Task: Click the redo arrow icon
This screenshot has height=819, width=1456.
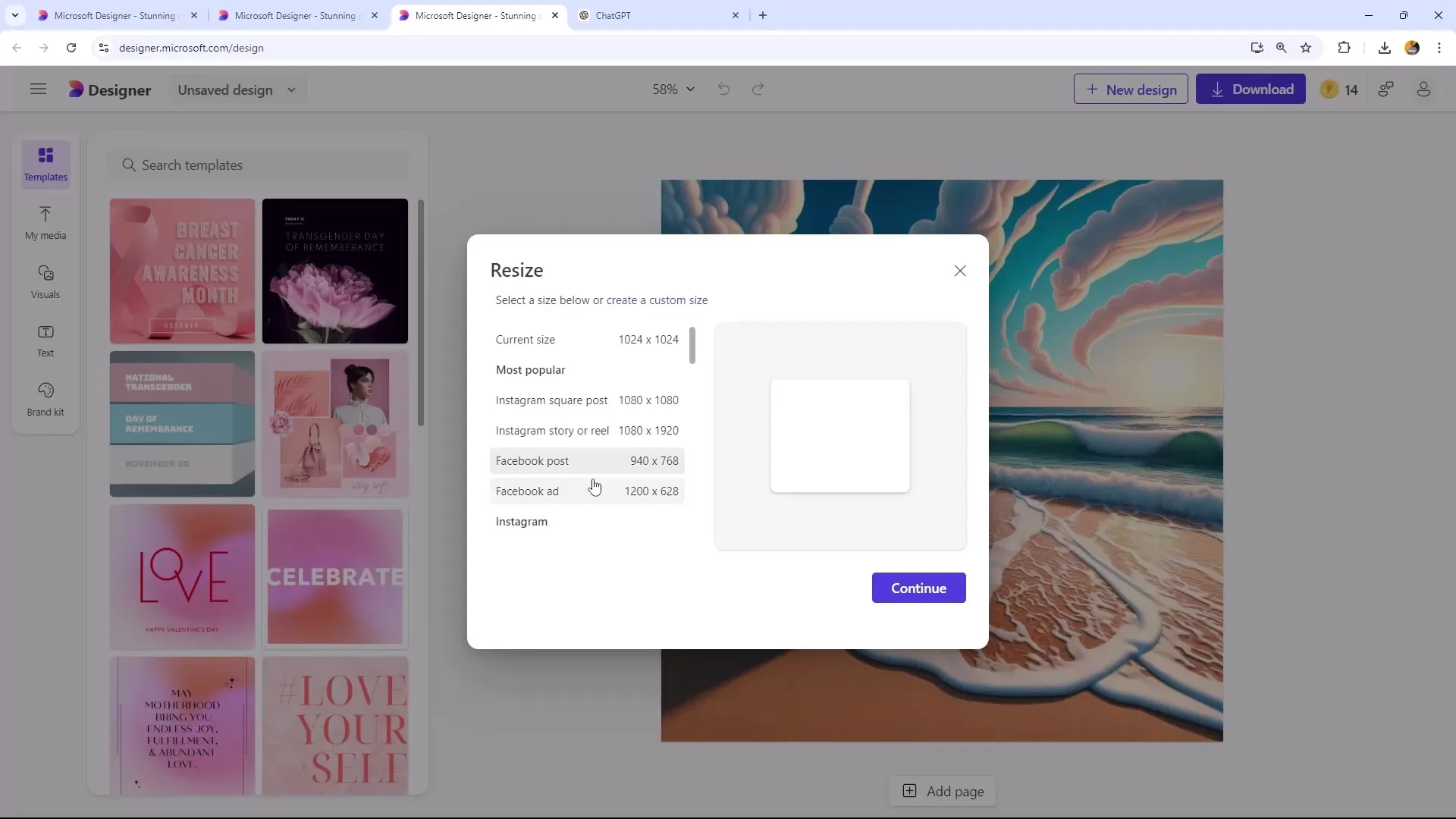Action: click(x=758, y=89)
